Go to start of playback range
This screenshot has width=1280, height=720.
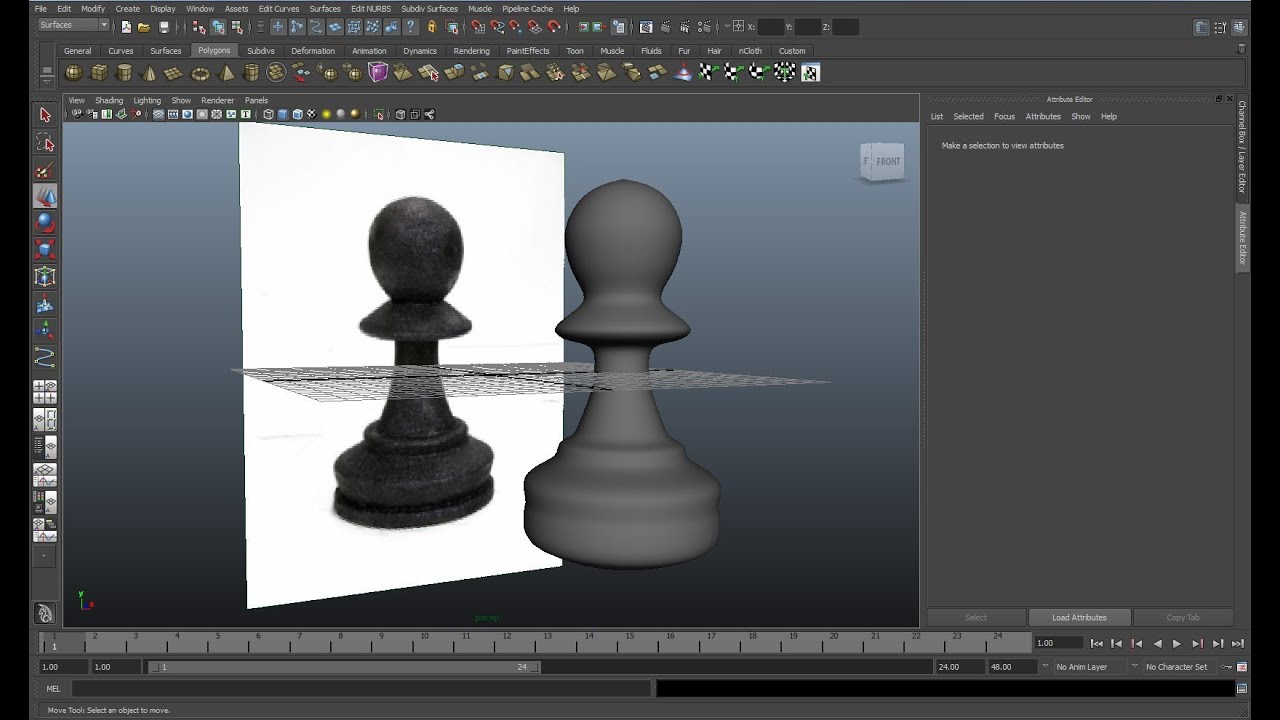pos(1096,644)
